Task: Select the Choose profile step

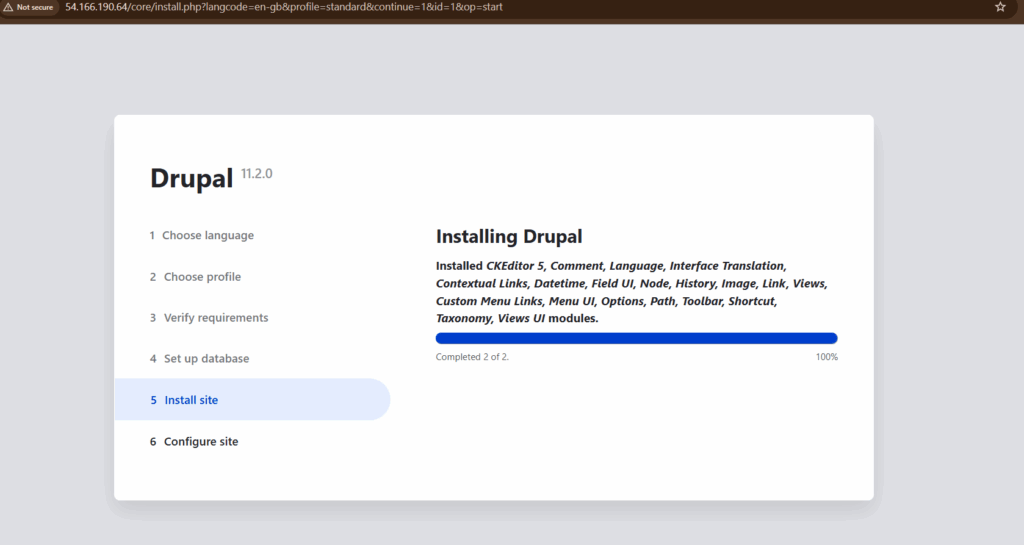Action: (x=195, y=277)
